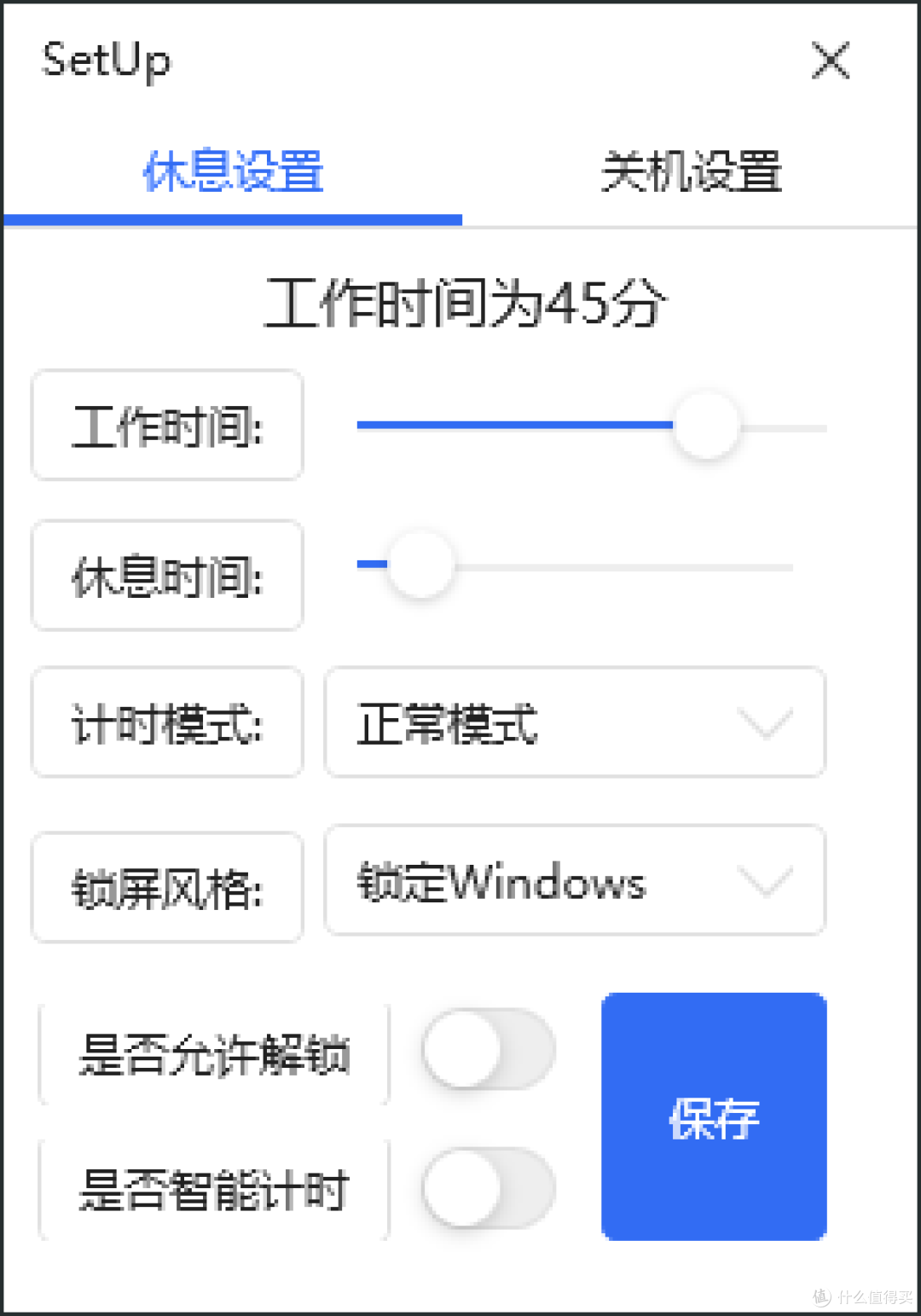The image size is (921, 1316).
Task: Click the 休息时间: label box
Action: point(167,576)
